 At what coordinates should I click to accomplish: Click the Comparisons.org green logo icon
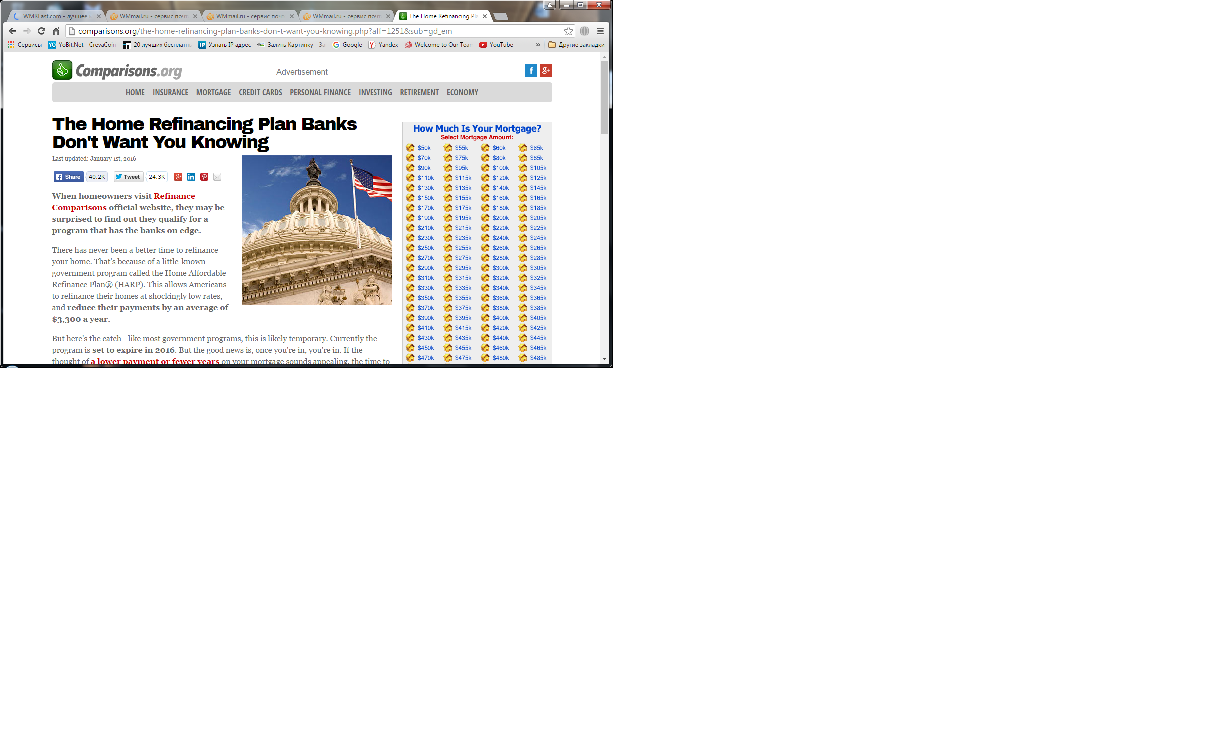click(62, 70)
